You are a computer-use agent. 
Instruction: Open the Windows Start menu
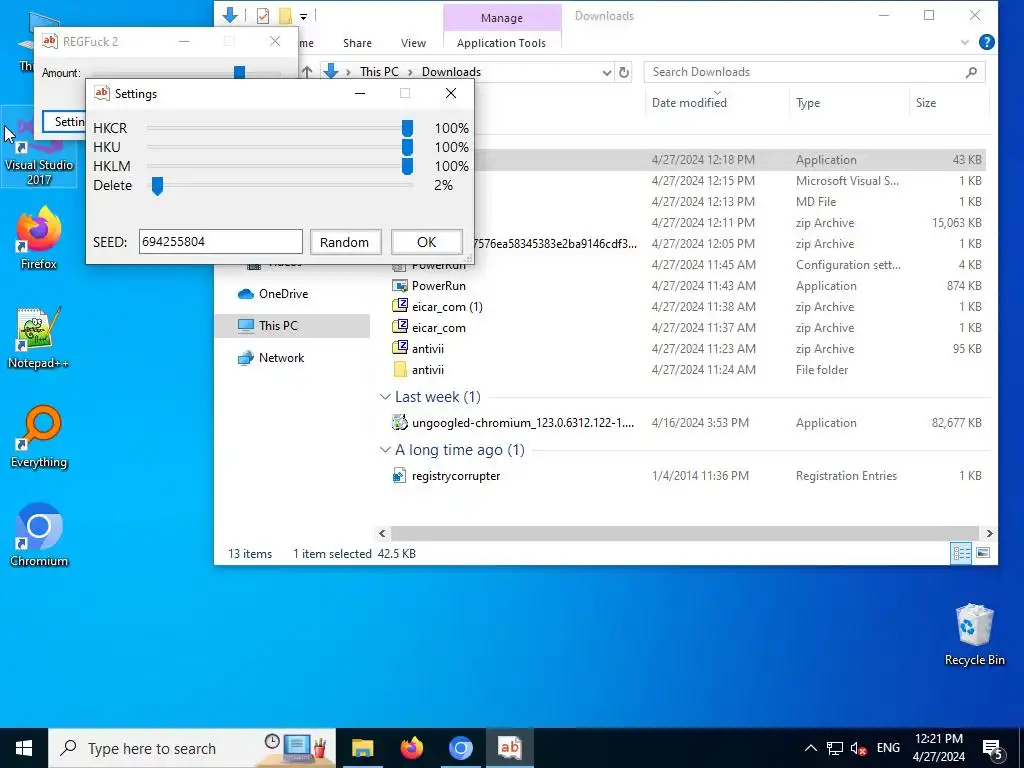(24, 748)
